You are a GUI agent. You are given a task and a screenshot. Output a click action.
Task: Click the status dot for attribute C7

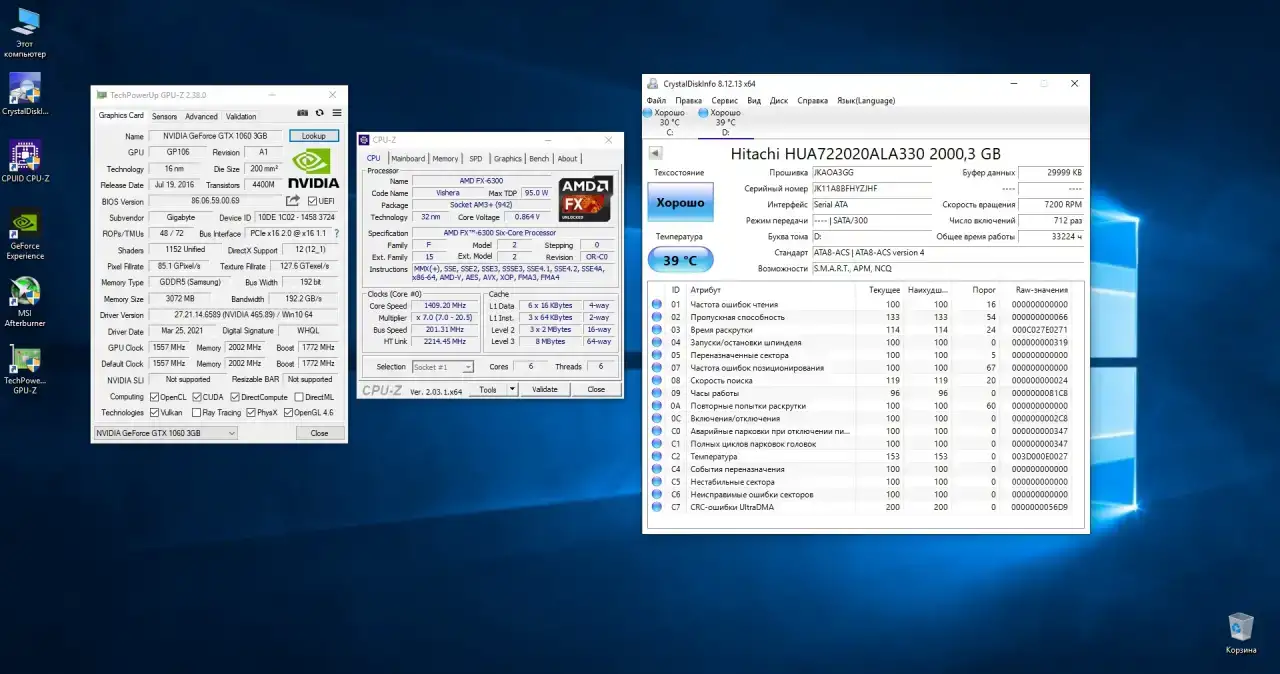click(657, 507)
